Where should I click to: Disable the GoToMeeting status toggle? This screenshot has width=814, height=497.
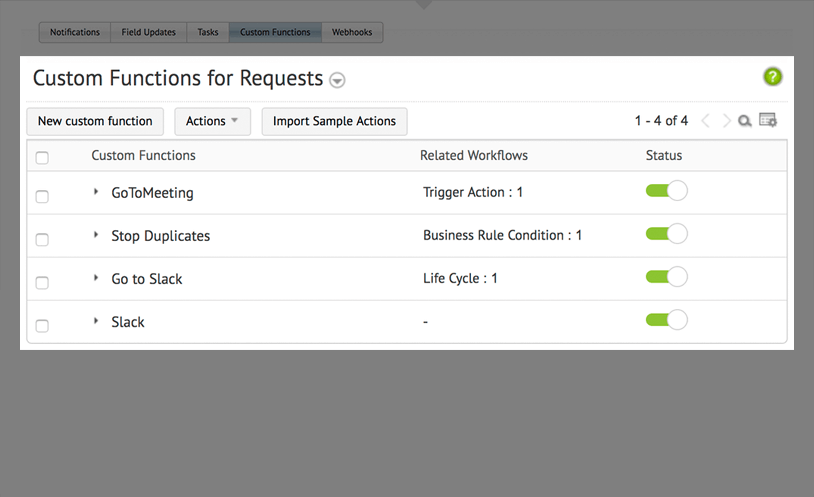666,191
